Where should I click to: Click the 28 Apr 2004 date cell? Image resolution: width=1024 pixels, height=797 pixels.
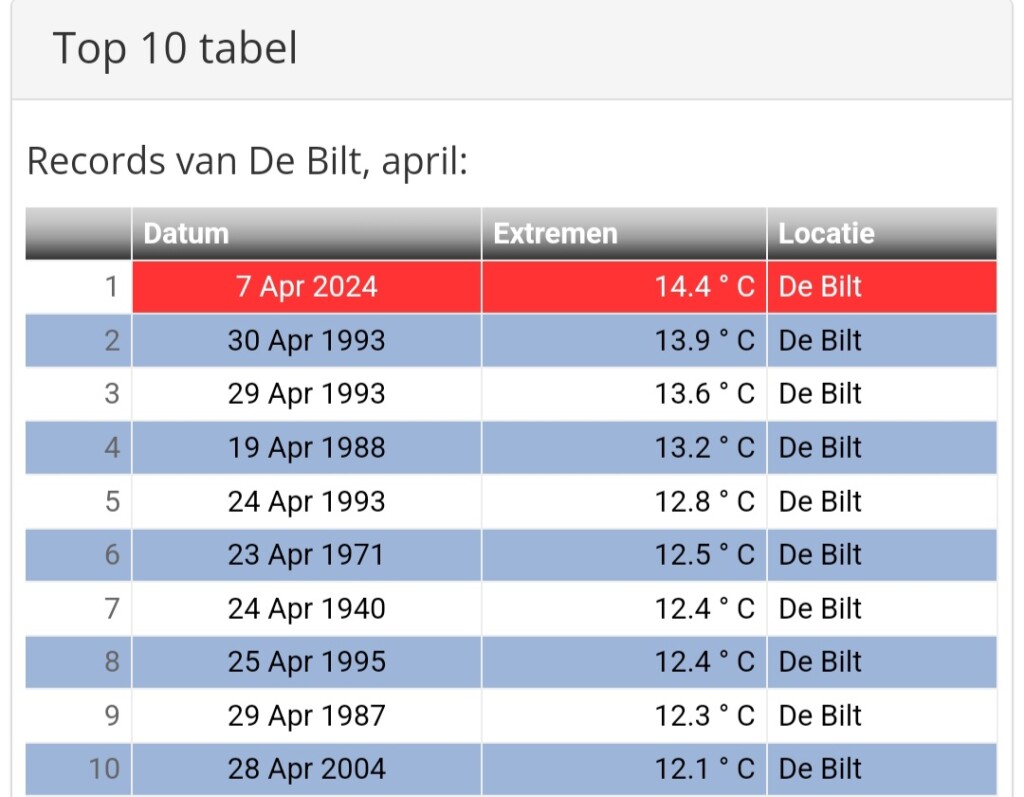pyautogui.click(x=306, y=770)
